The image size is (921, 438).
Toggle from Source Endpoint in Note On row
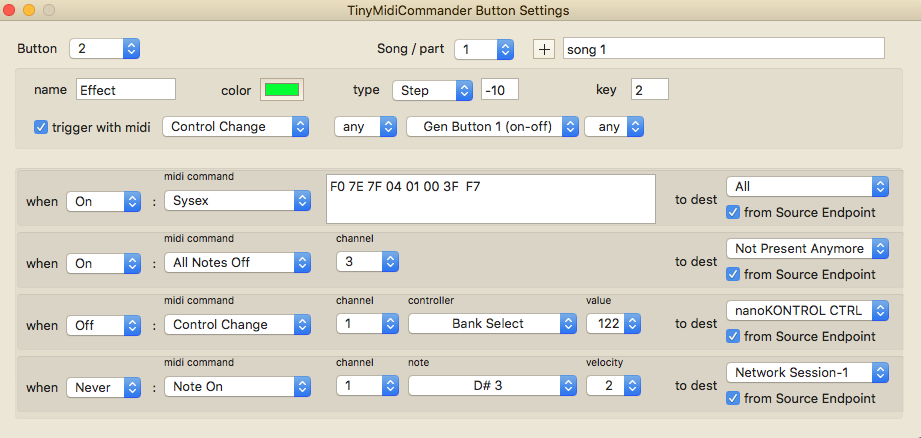pyautogui.click(x=733, y=398)
